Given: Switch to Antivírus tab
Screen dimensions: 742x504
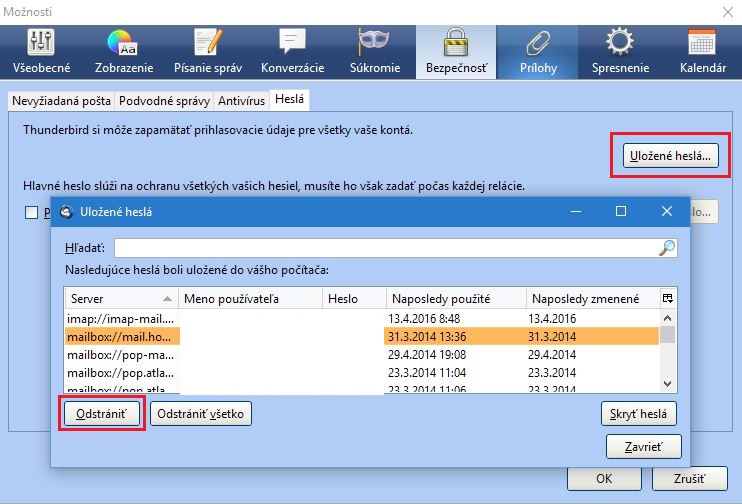Looking at the screenshot, I should pos(241,101).
